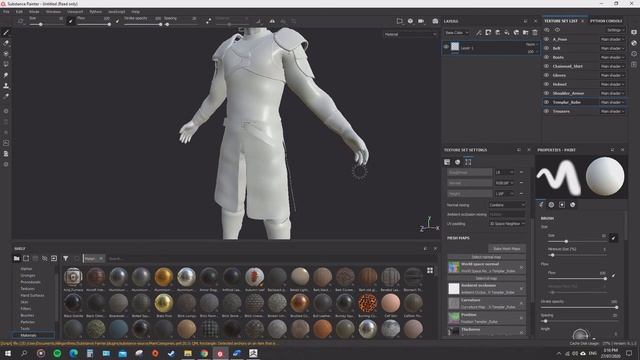
Task: Hide the Belt texture set
Action: coord(547,48)
